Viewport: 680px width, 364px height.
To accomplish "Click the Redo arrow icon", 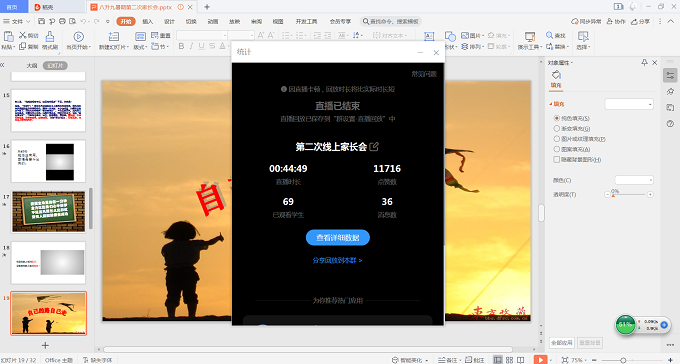I will click(x=96, y=21).
